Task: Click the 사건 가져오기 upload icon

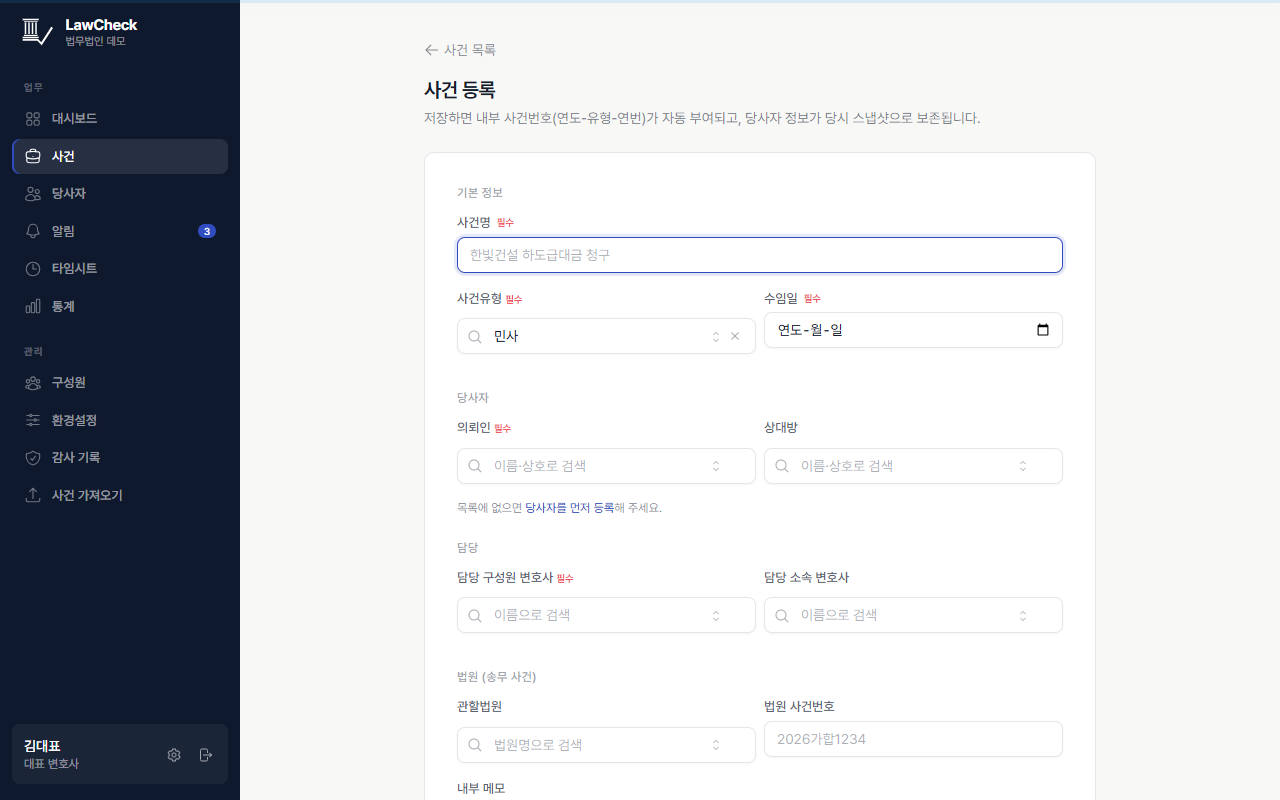Action: click(x=33, y=495)
